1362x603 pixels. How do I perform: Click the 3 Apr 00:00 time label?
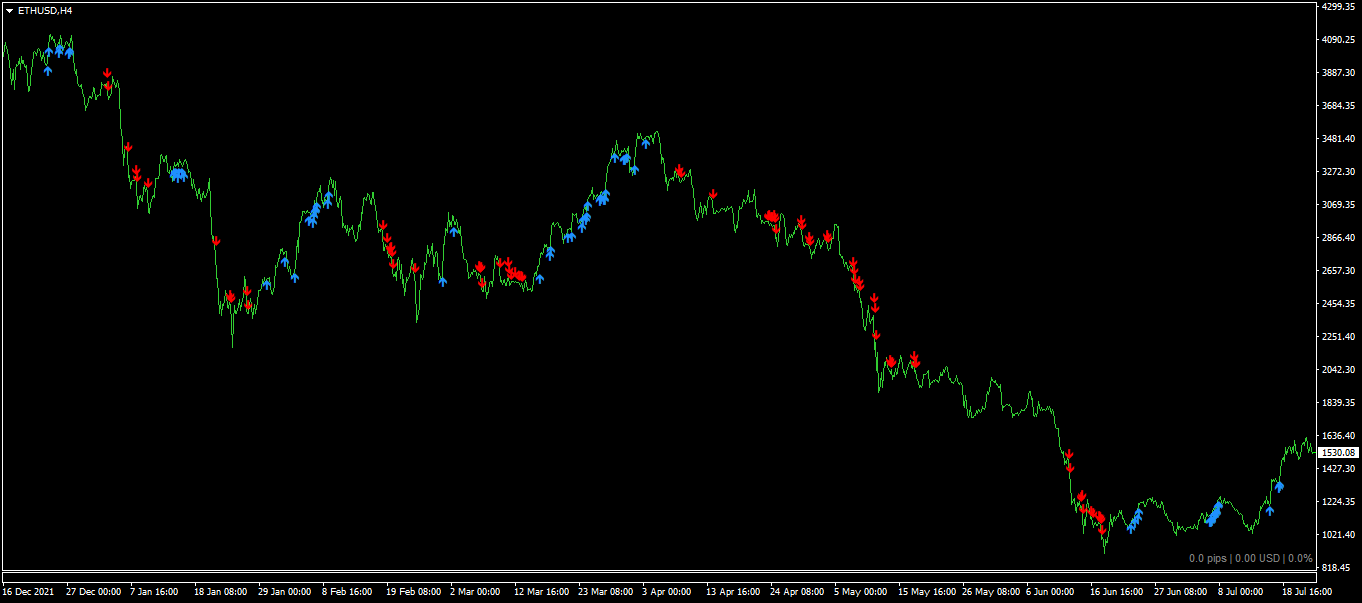pos(667,592)
